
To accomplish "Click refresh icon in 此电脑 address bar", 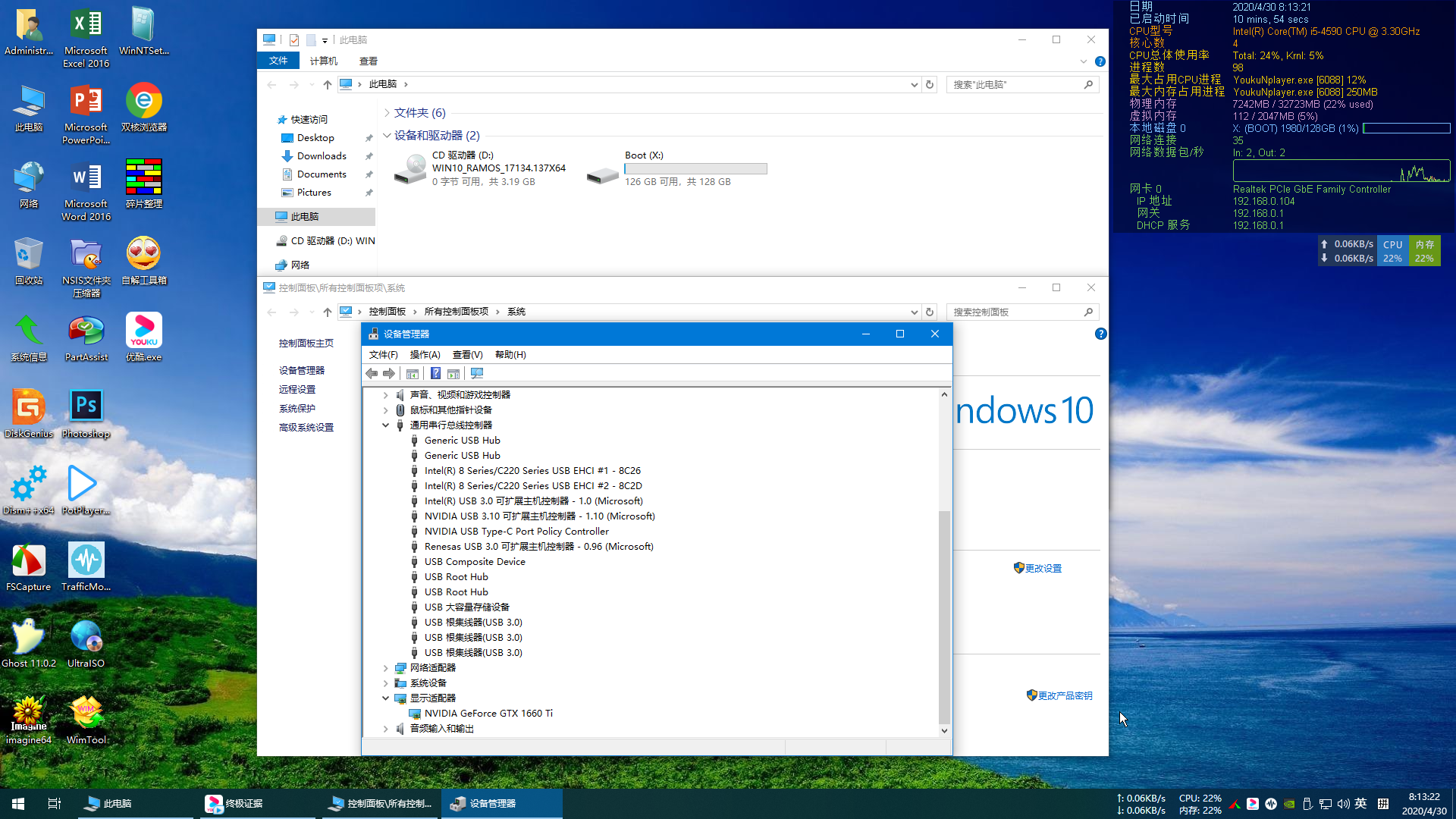I will coord(930,84).
